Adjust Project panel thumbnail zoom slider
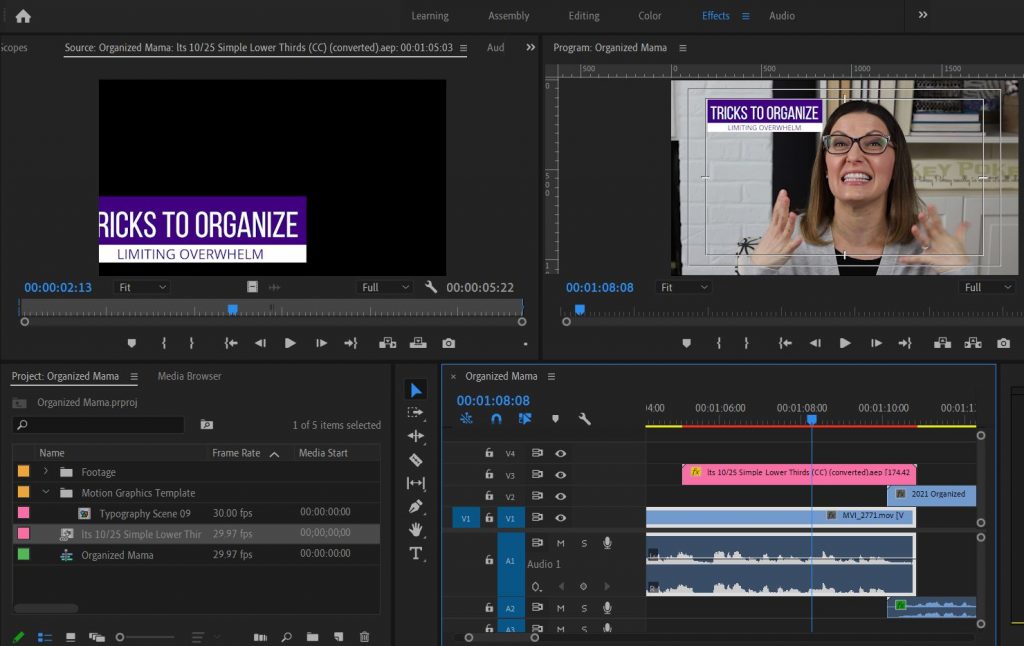Screen dimensions: 1024x646 [144, 637]
